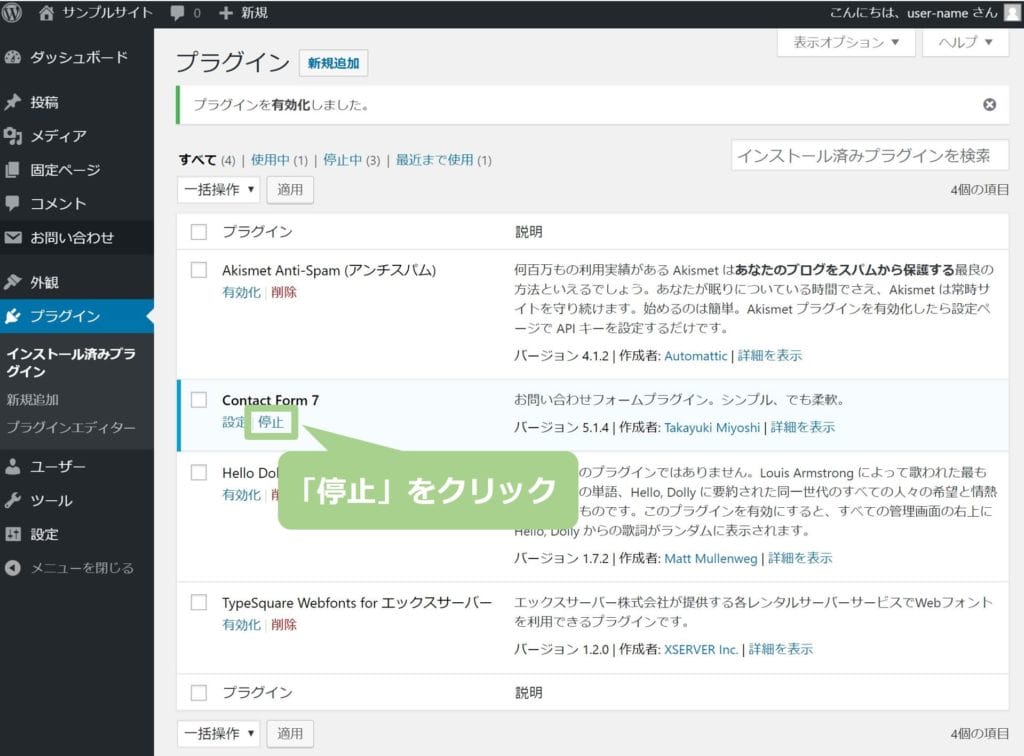The width and height of the screenshot is (1024, 756).
Task: Click the home icon beside サンプルサイト
Action: (46, 13)
